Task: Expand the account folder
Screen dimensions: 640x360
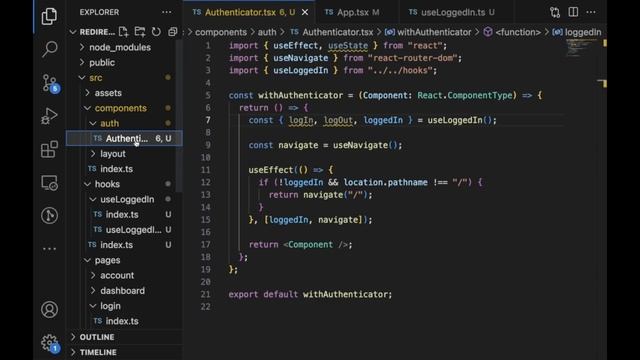Action: [117, 276]
